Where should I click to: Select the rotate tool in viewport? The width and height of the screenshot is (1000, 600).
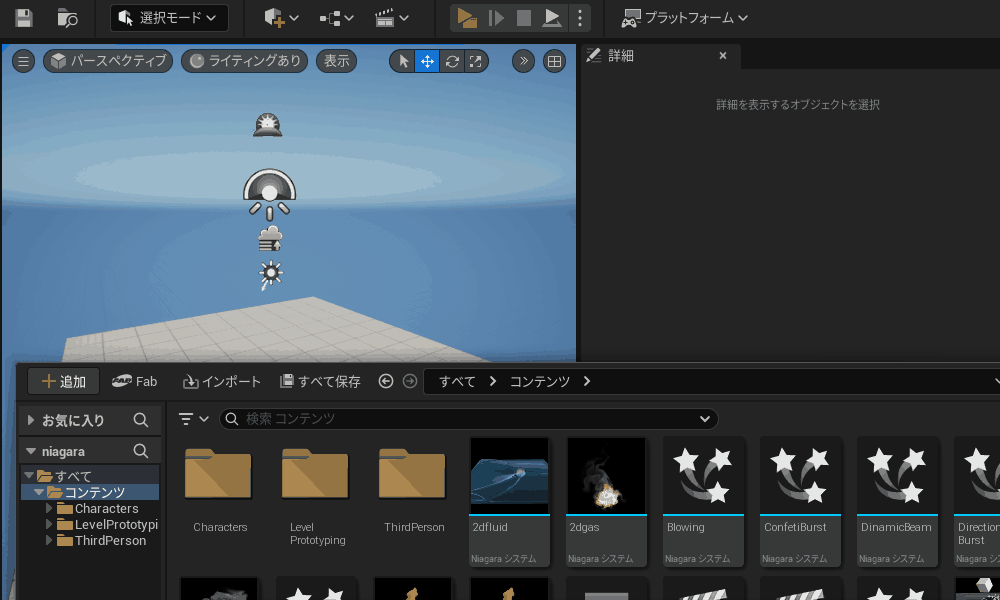452,61
